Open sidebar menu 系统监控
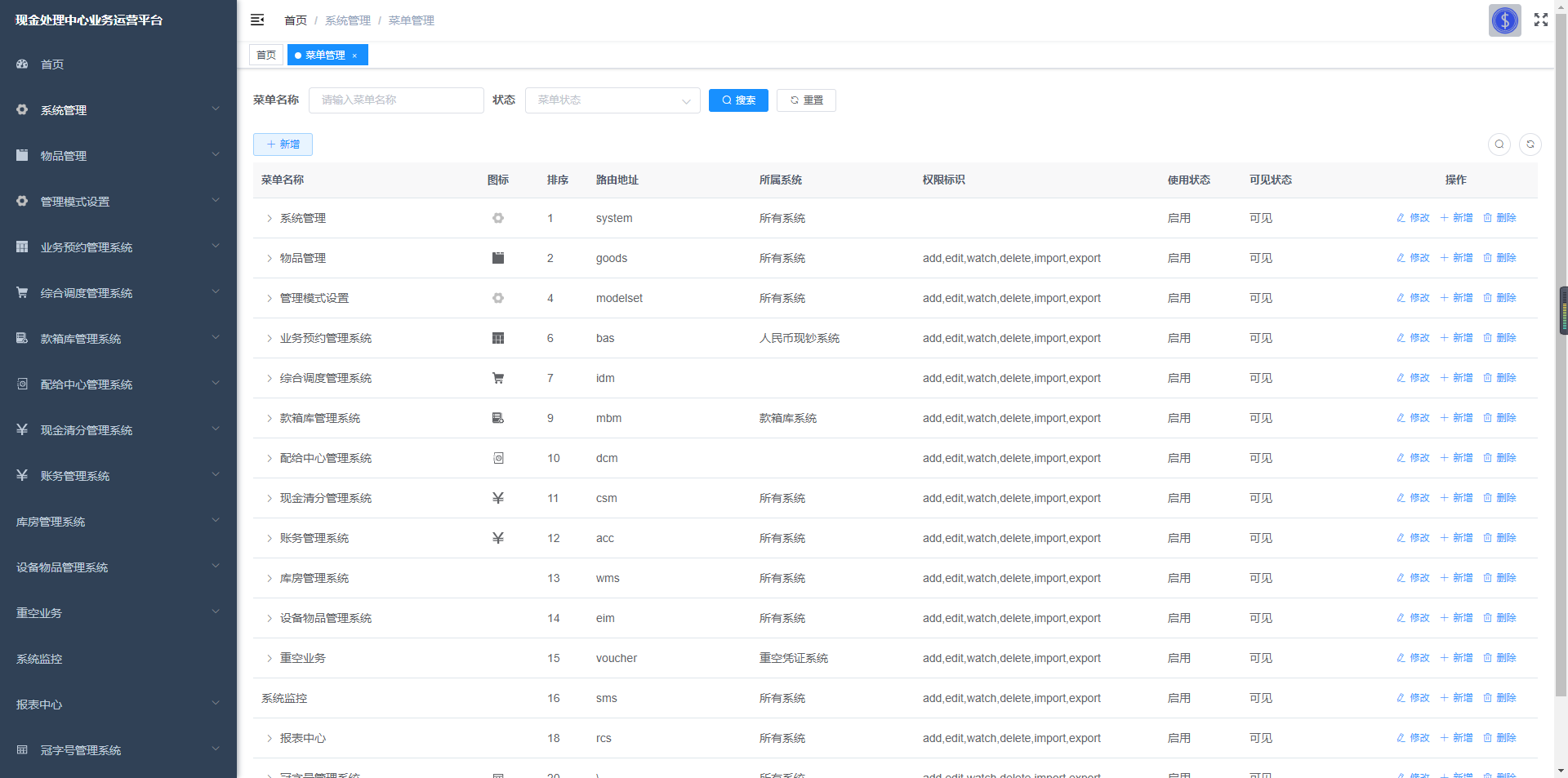Image resolution: width=1568 pixels, height=778 pixels. (x=118, y=659)
